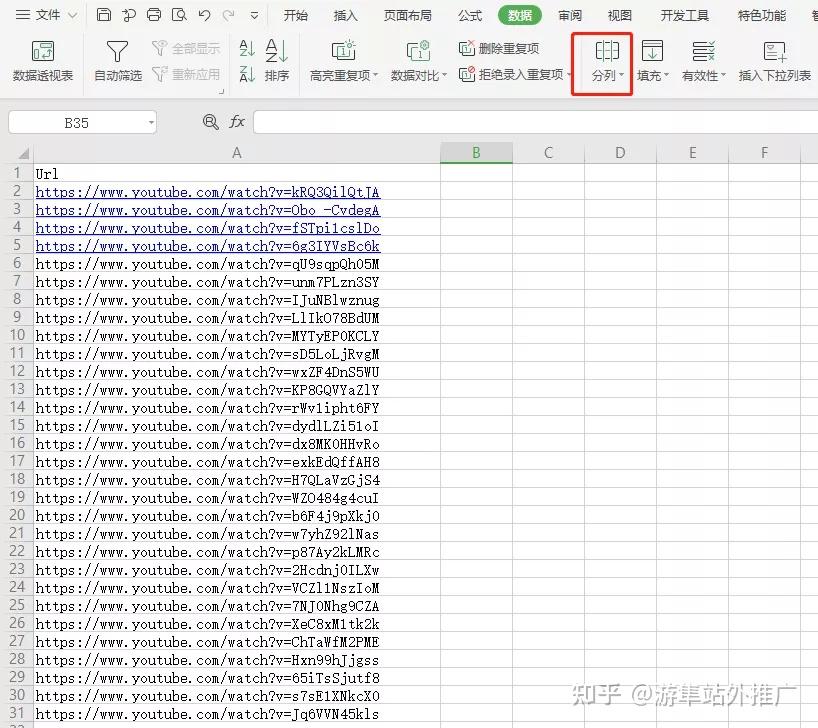Select column C header
Image resolution: width=818 pixels, height=728 pixels.
548,153
